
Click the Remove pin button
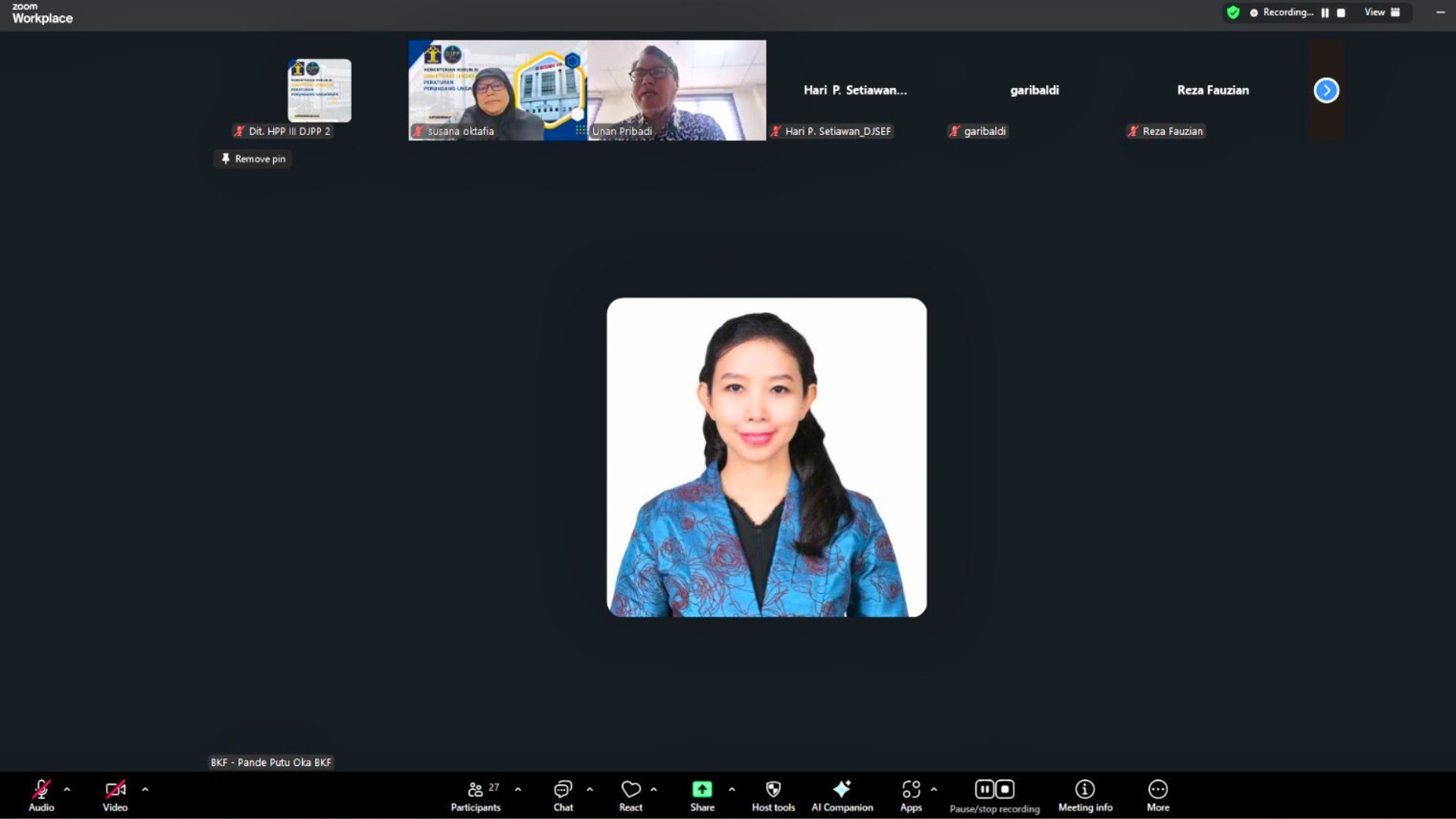pos(253,158)
